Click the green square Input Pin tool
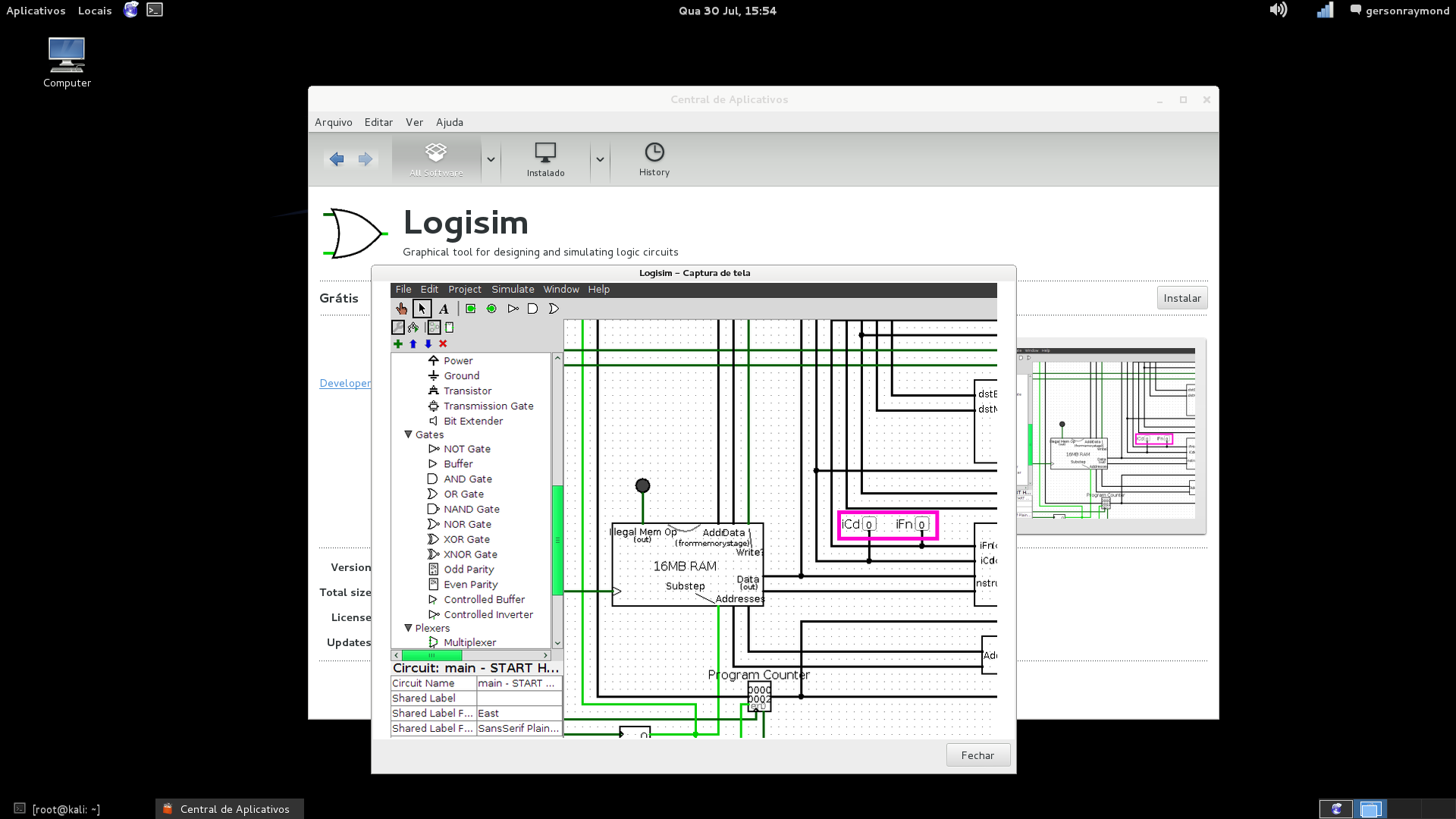This screenshot has width=1456, height=819. (x=471, y=309)
